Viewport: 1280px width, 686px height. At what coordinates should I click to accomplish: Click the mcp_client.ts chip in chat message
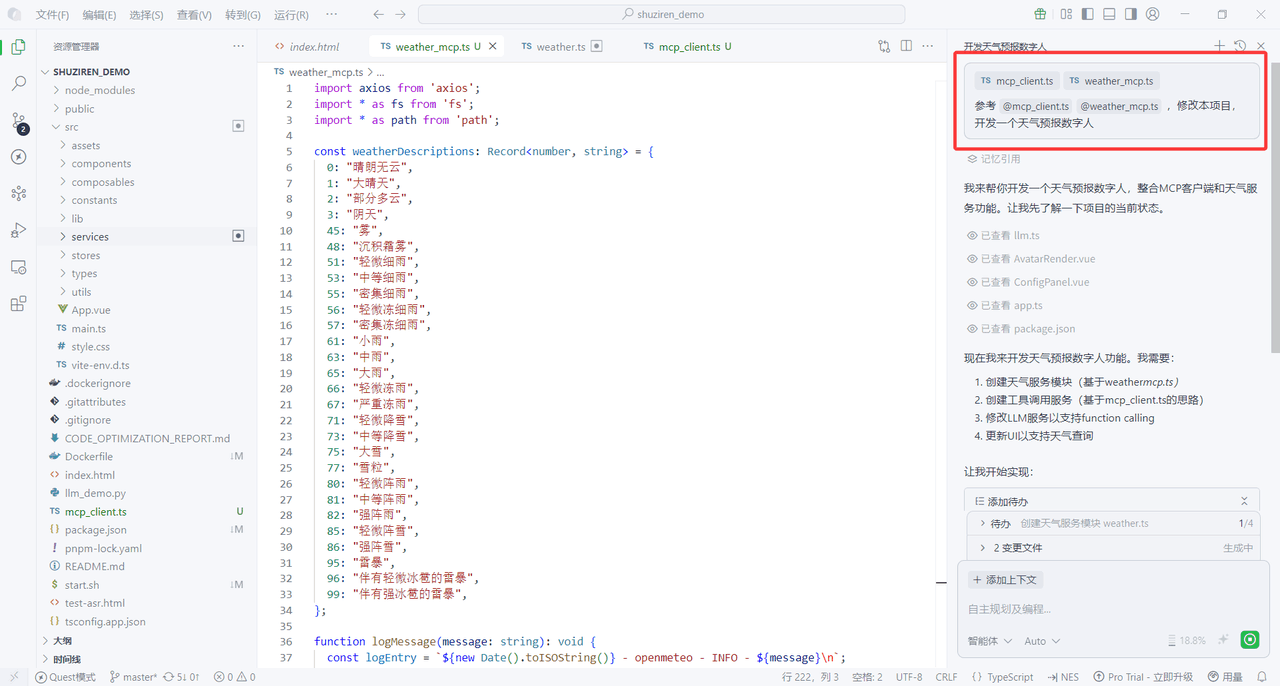[x=1015, y=81]
